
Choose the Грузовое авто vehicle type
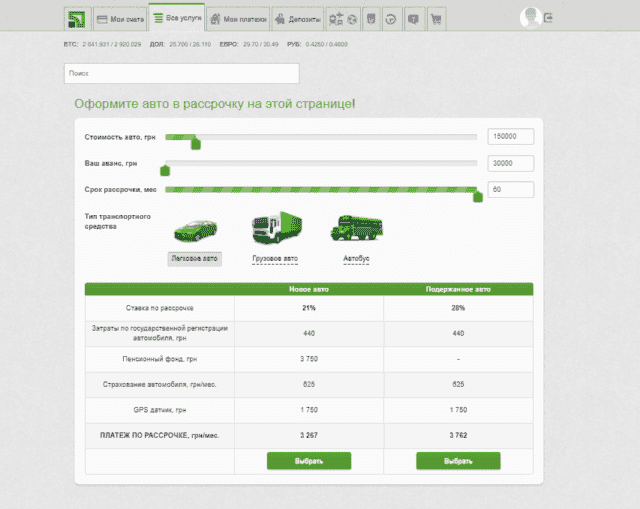tap(274, 258)
